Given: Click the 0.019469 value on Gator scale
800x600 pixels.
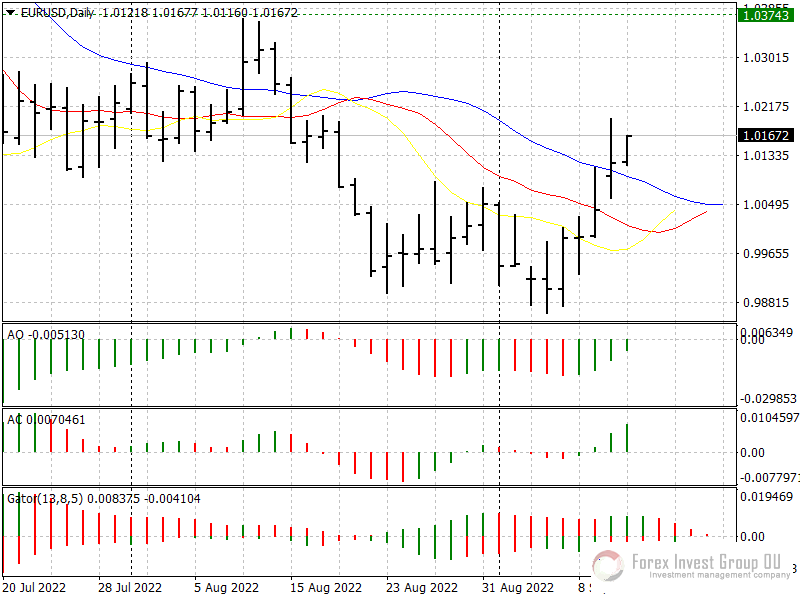Looking at the screenshot, I should coord(768,496).
